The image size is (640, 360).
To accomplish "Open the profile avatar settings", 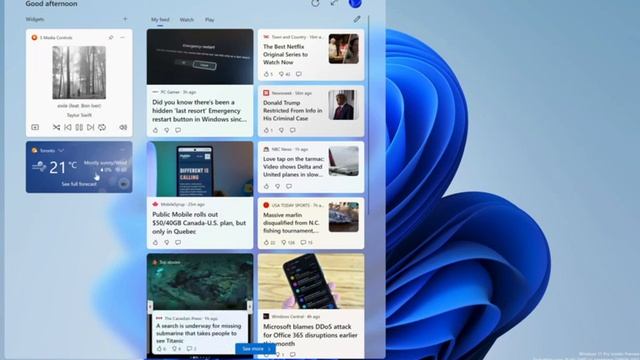I will tap(355, 3).
